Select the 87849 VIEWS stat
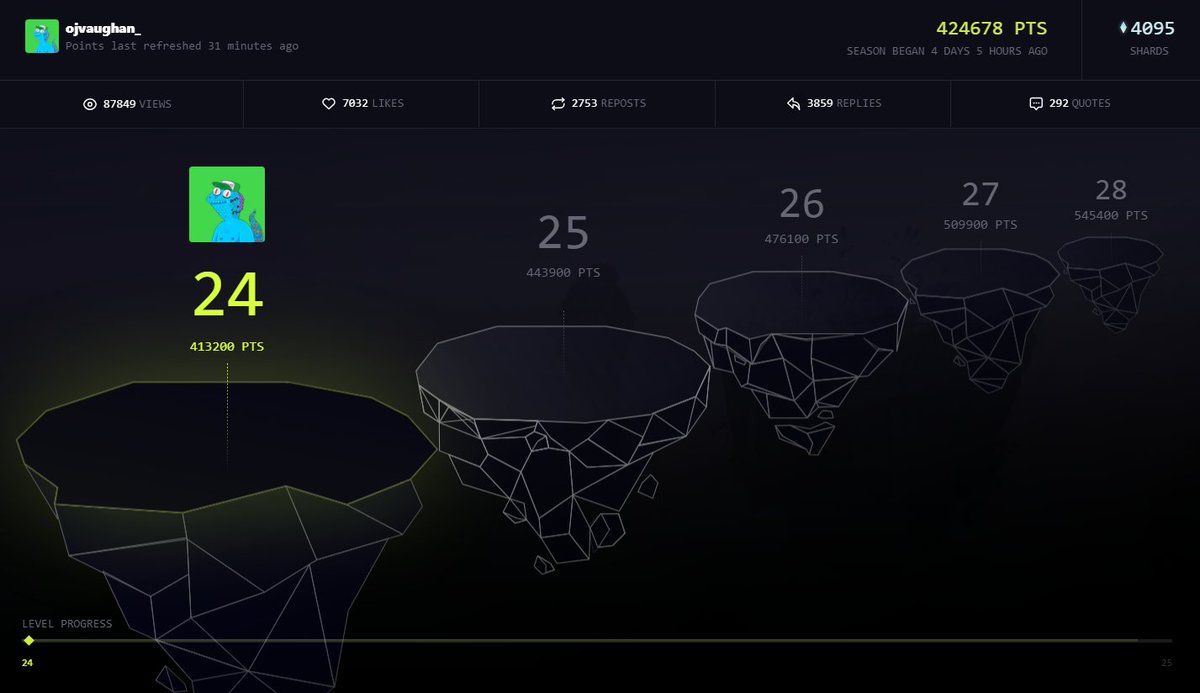 point(127,103)
